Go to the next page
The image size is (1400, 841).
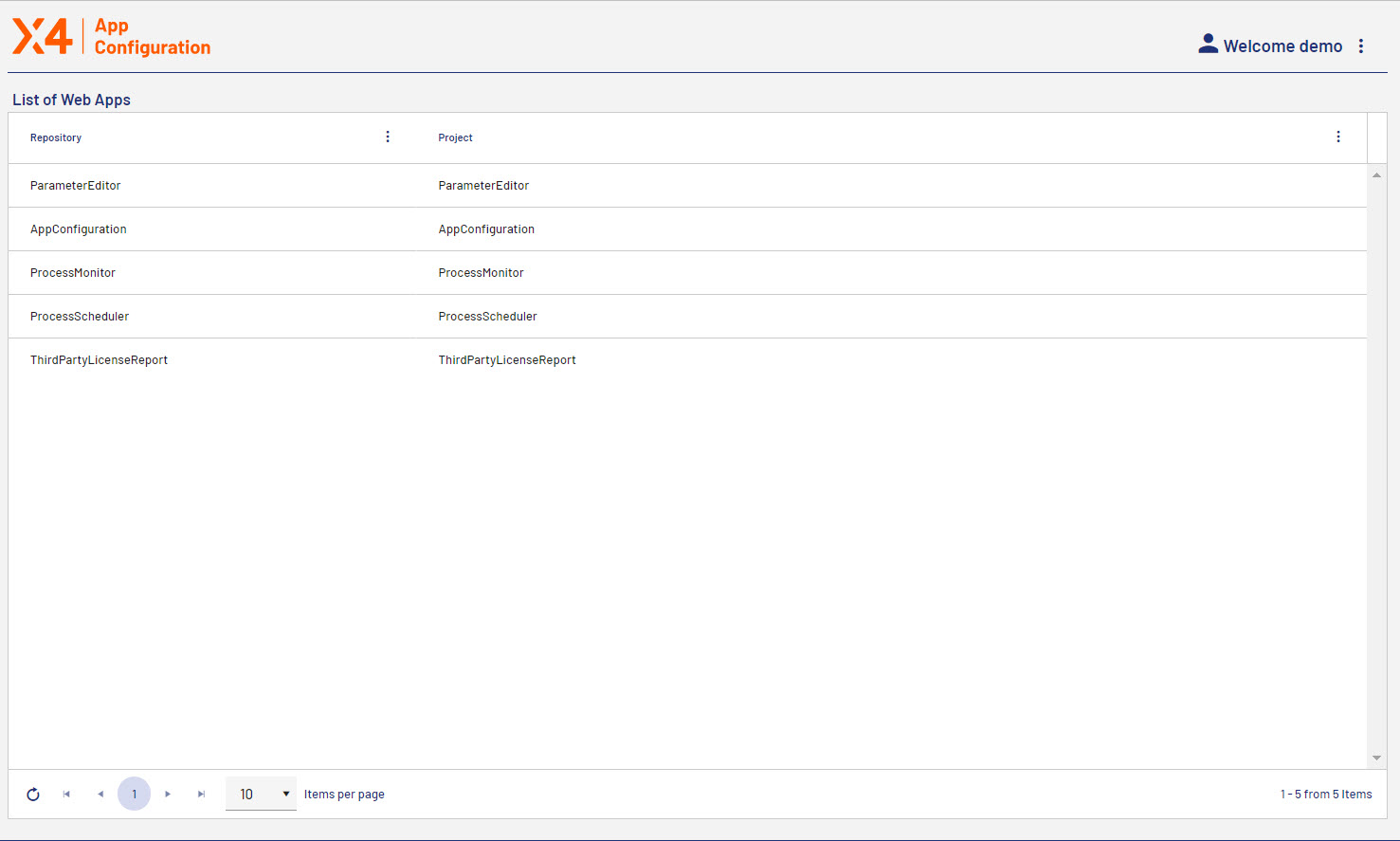168,795
